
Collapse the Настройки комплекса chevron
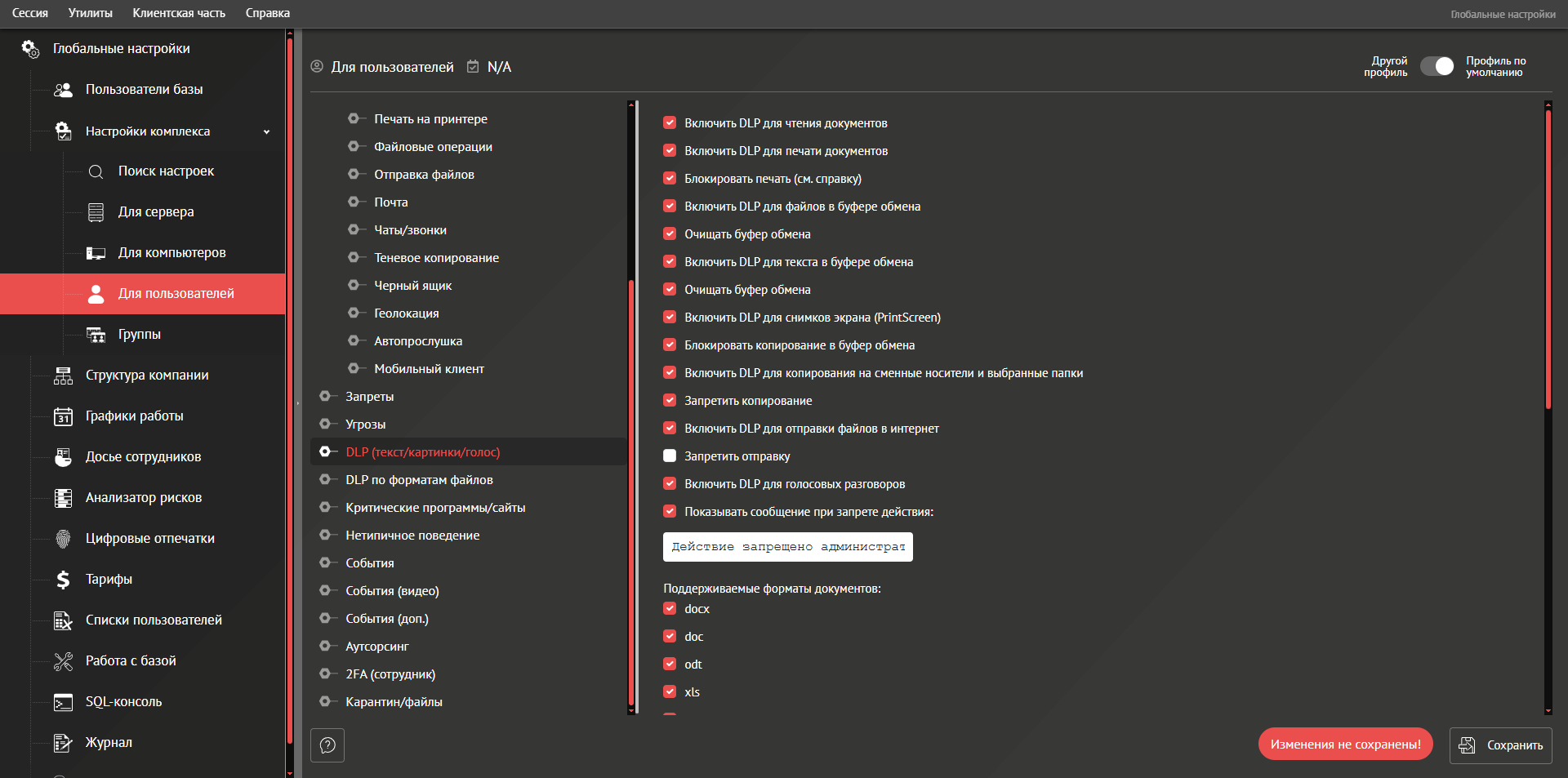coord(266,132)
